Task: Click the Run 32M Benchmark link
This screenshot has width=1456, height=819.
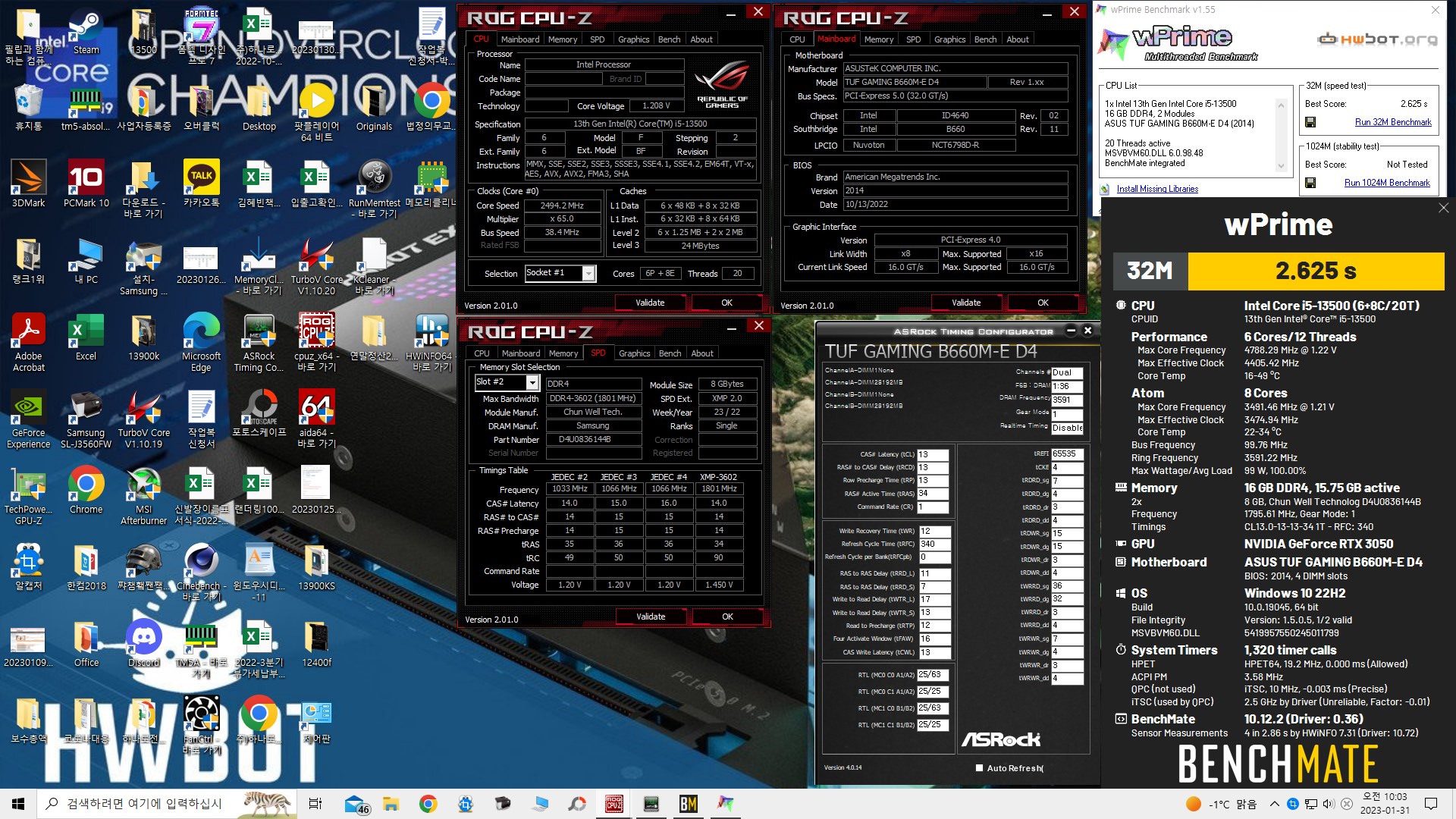Action: point(1392,122)
